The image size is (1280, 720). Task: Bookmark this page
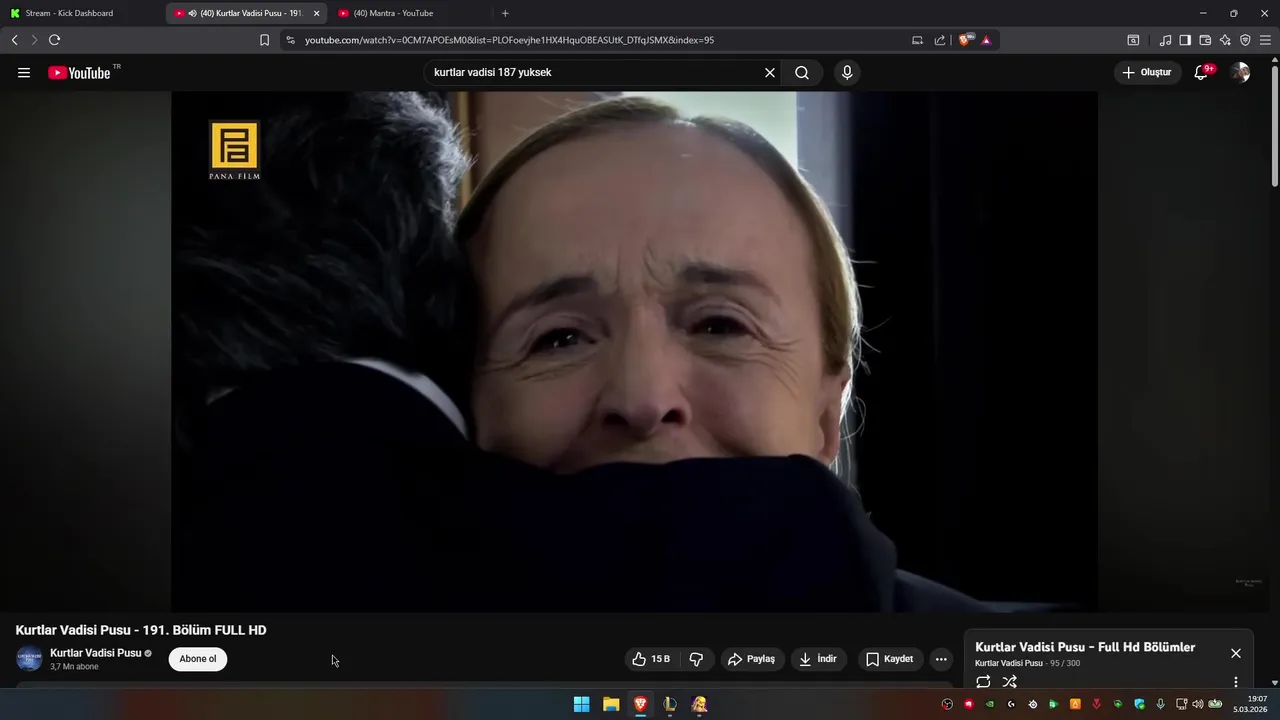click(264, 40)
